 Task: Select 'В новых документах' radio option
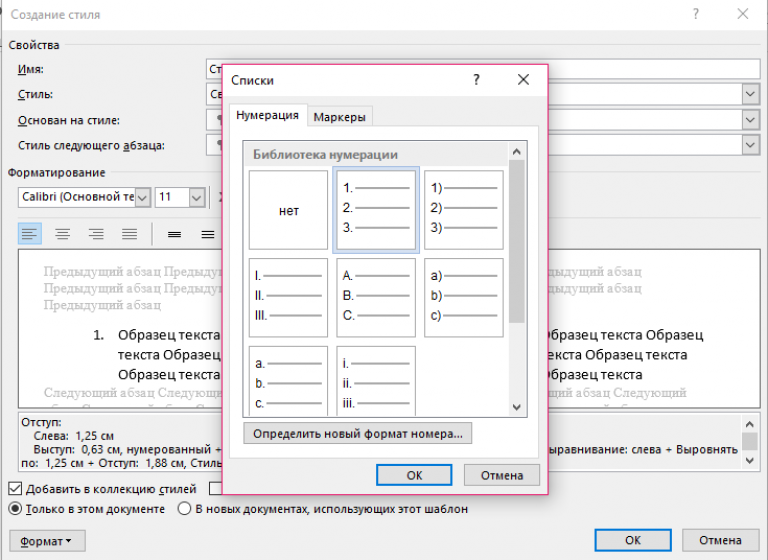[x=184, y=508]
